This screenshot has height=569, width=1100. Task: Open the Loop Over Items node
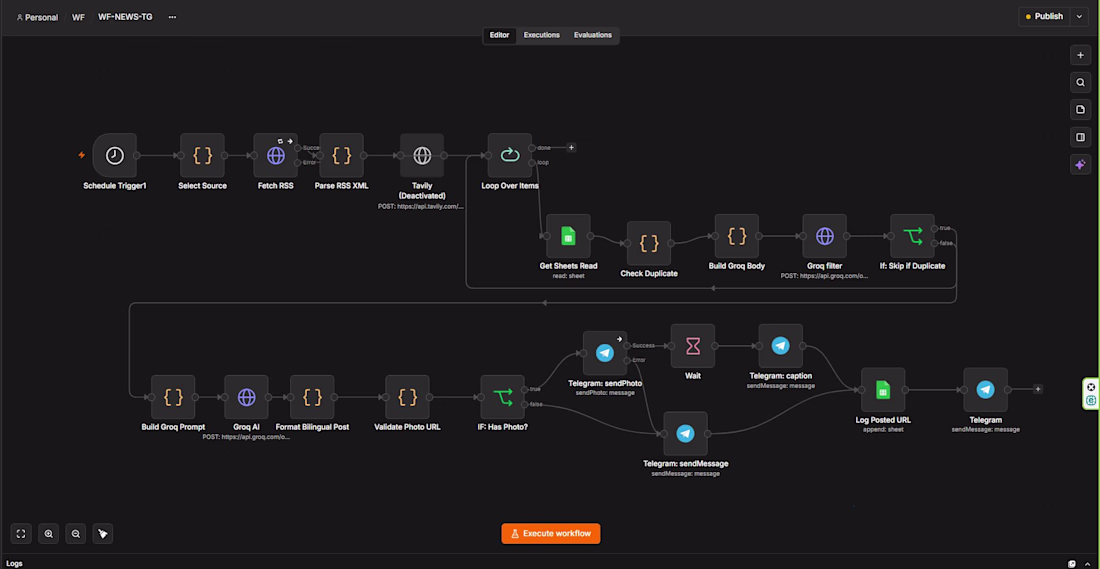coord(509,155)
